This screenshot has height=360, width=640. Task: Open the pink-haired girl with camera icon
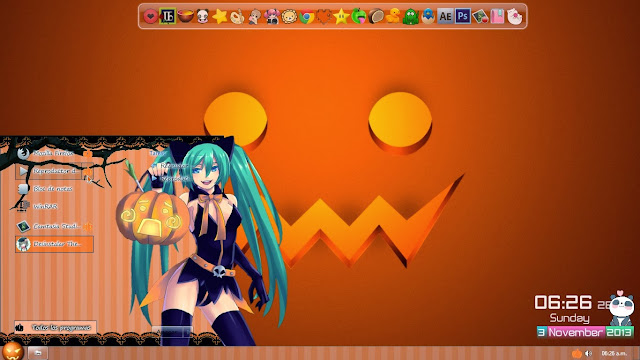(x=272, y=17)
